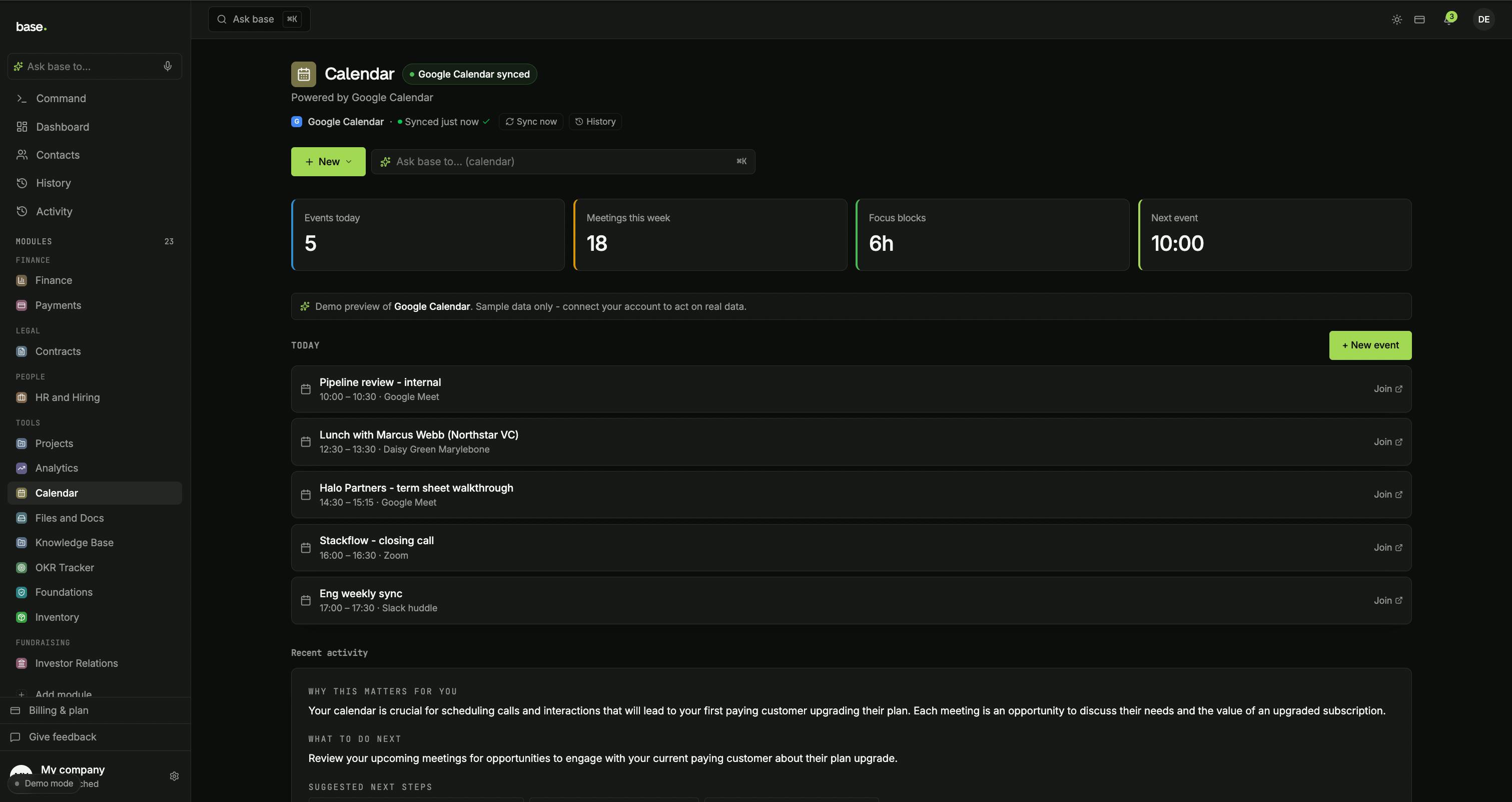Open the Next event 10:00 card
The width and height of the screenshot is (1512, 802).
[1275, 235]
